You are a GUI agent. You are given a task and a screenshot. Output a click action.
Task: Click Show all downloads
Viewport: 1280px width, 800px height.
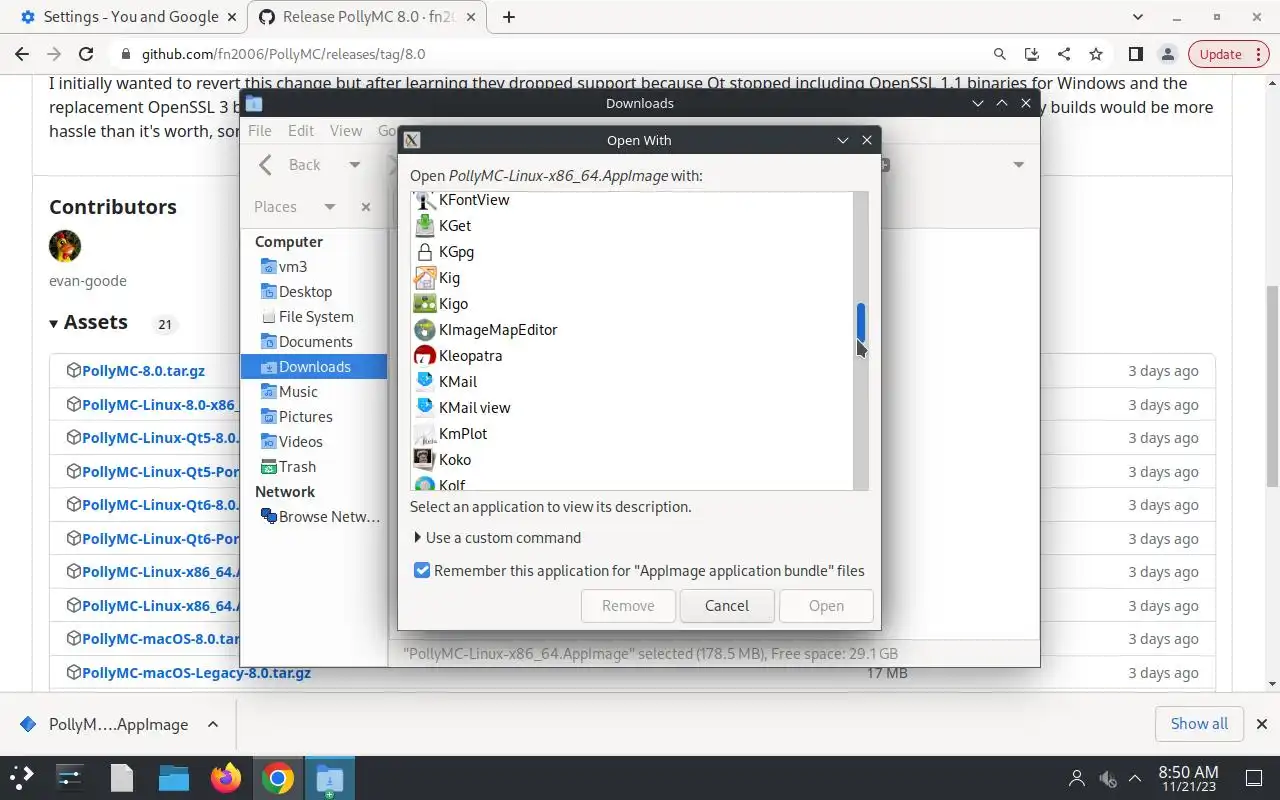point(1199,724)
